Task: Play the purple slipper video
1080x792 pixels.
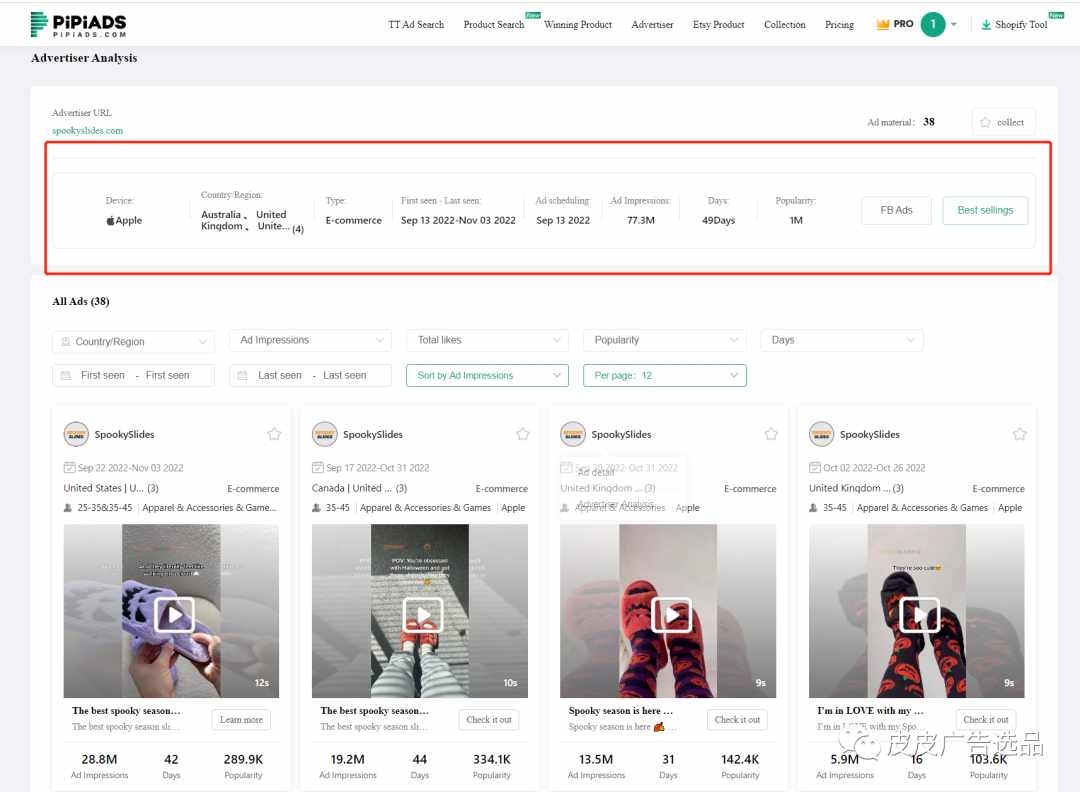Action: [x=174, y=614]
